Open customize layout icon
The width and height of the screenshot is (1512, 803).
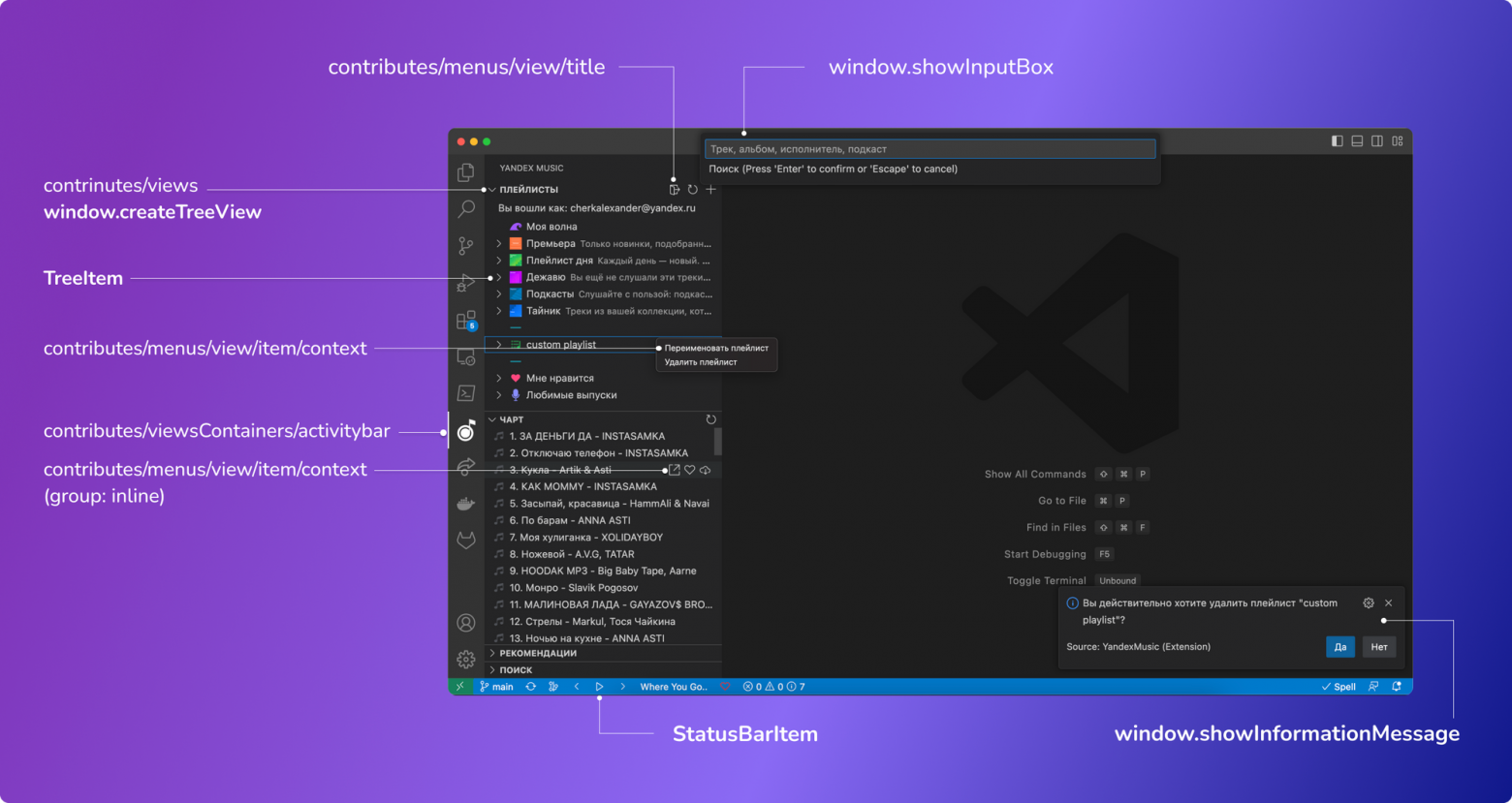[1398, 141]
